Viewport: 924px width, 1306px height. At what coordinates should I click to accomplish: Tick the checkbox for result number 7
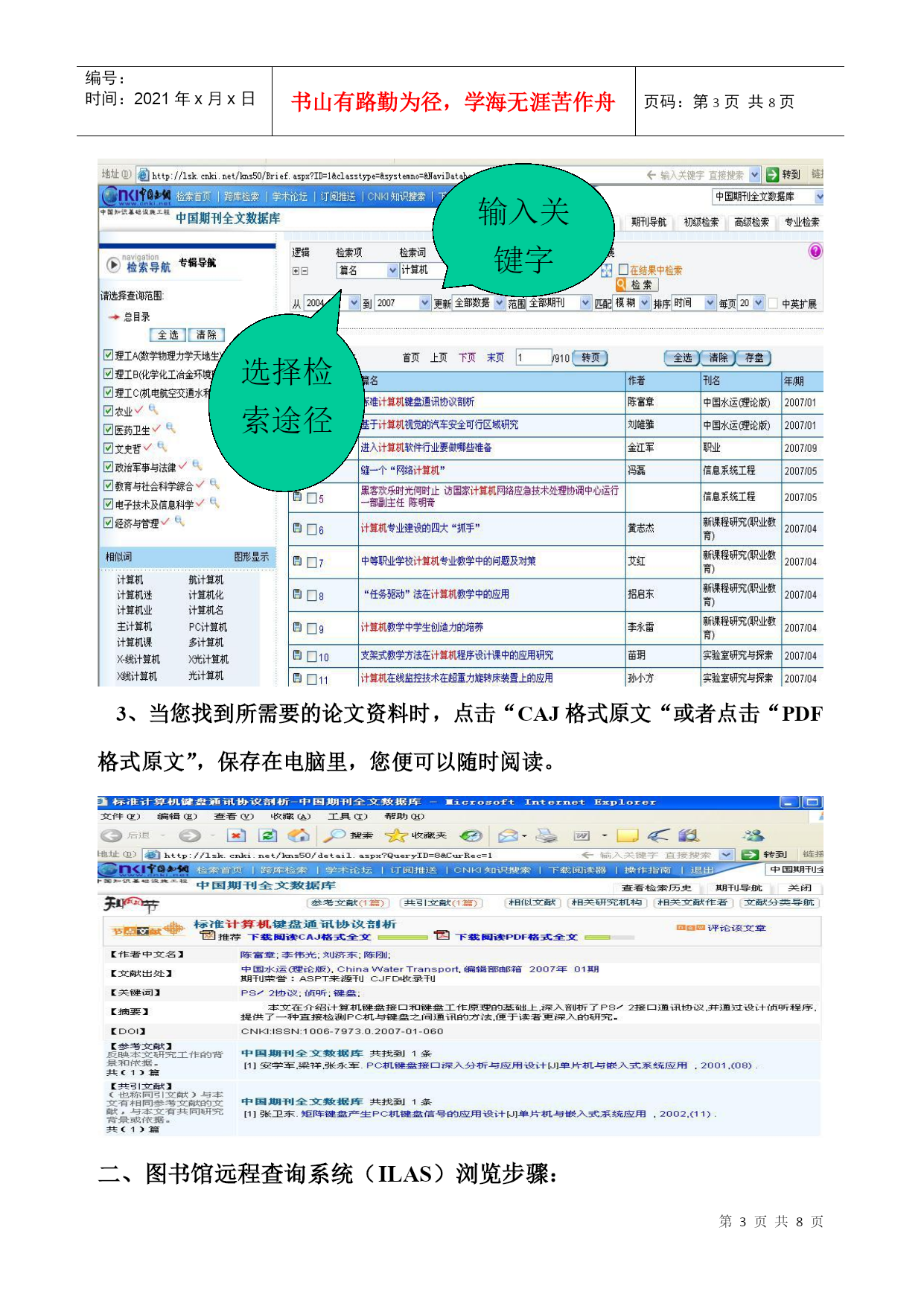pyautogui.click(x=312, y=563)
